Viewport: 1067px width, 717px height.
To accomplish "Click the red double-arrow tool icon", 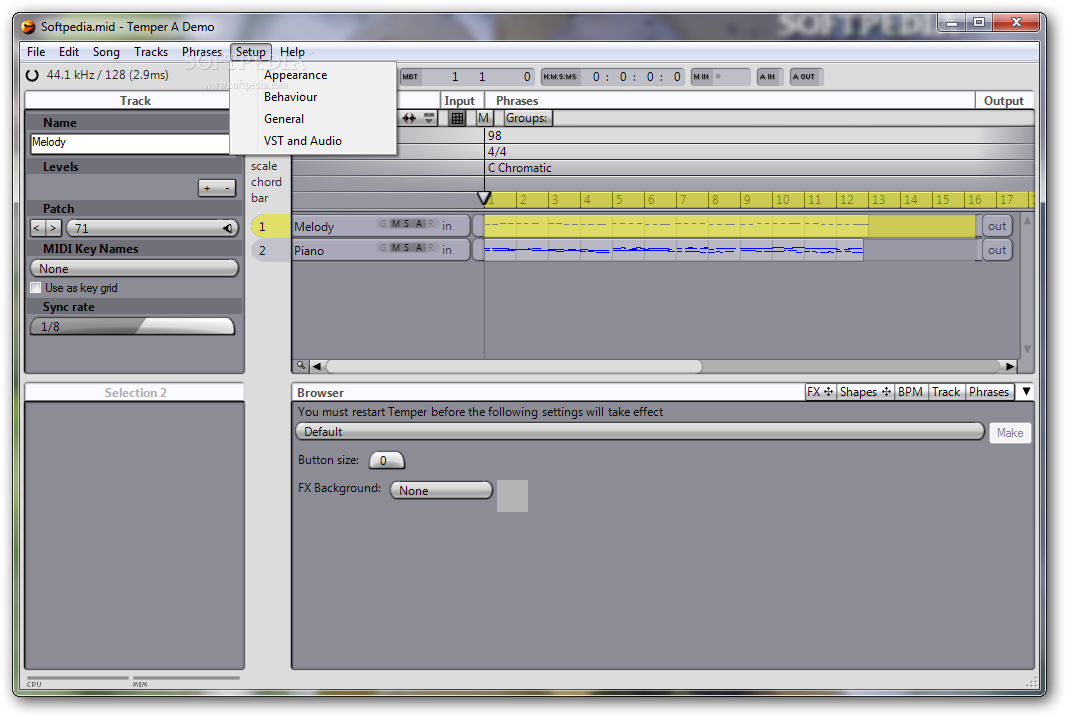I will click(408, 118).
